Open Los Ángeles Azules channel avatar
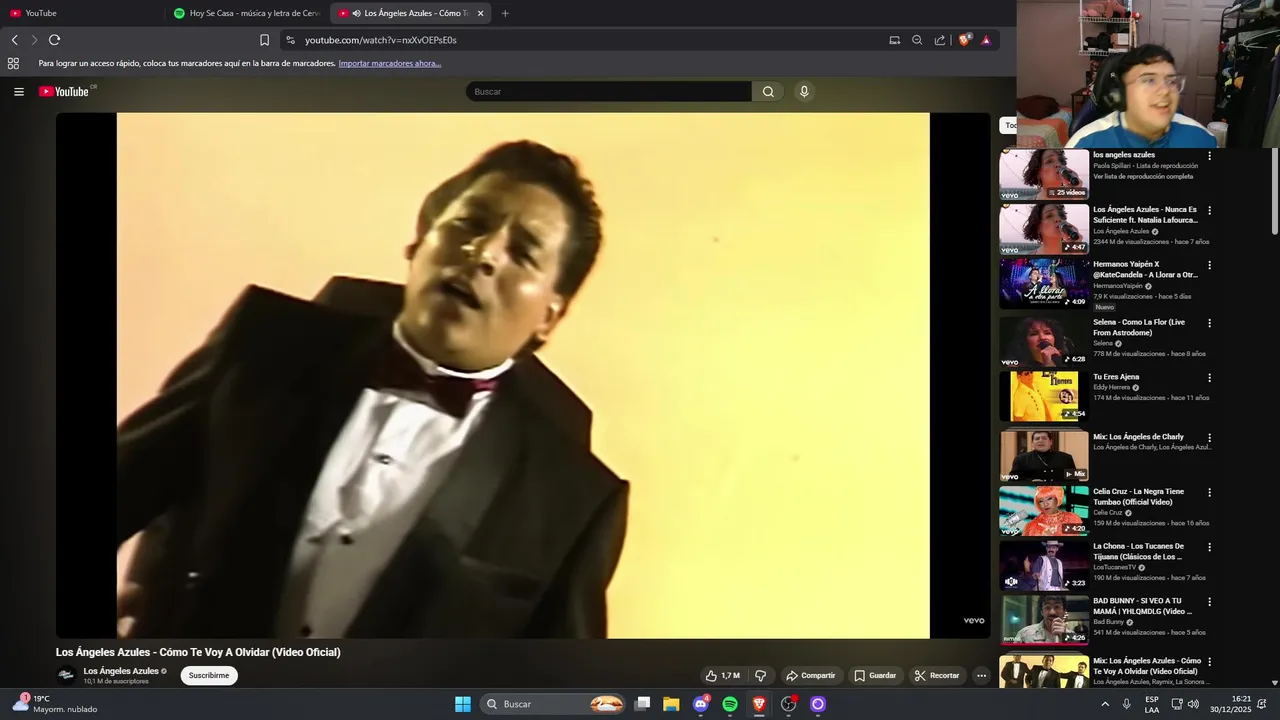1280x720 pixels. 66,675
